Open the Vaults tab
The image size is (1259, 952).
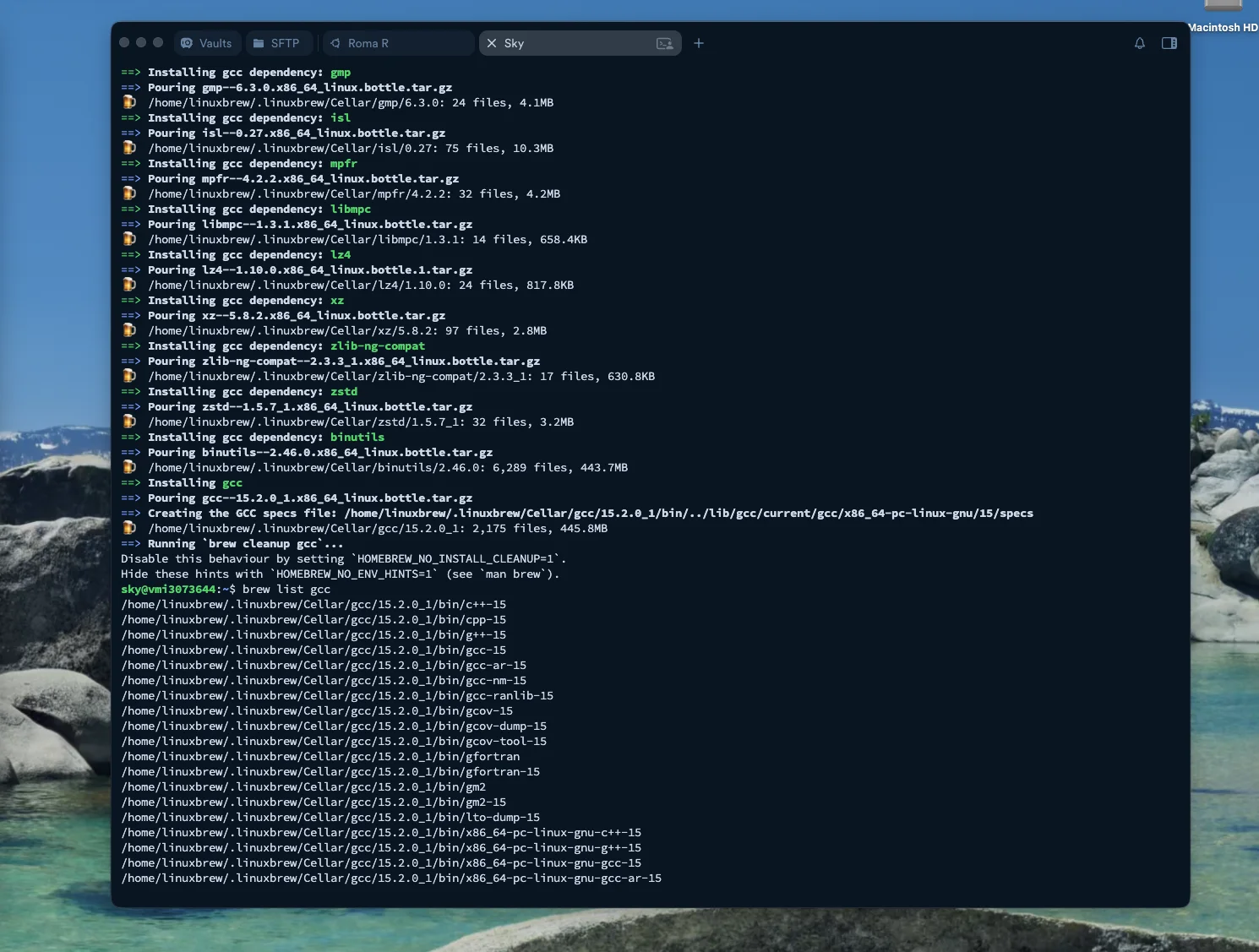coord(207,43)
